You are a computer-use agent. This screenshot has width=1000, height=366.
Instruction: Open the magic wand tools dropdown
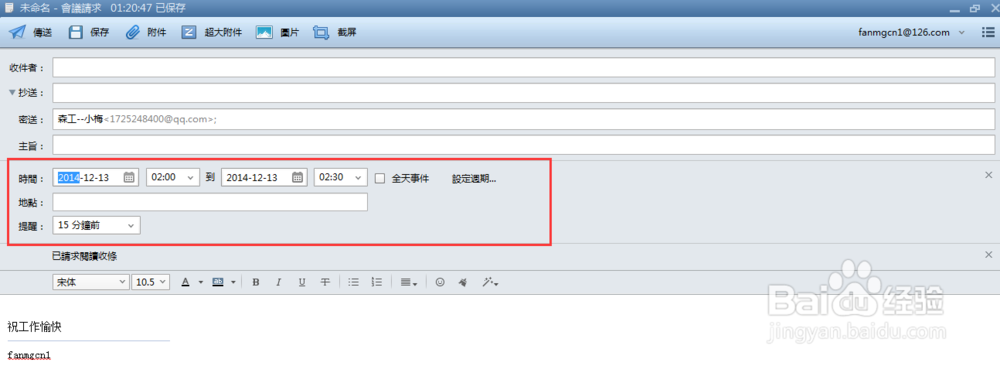(x=490, y=282)
